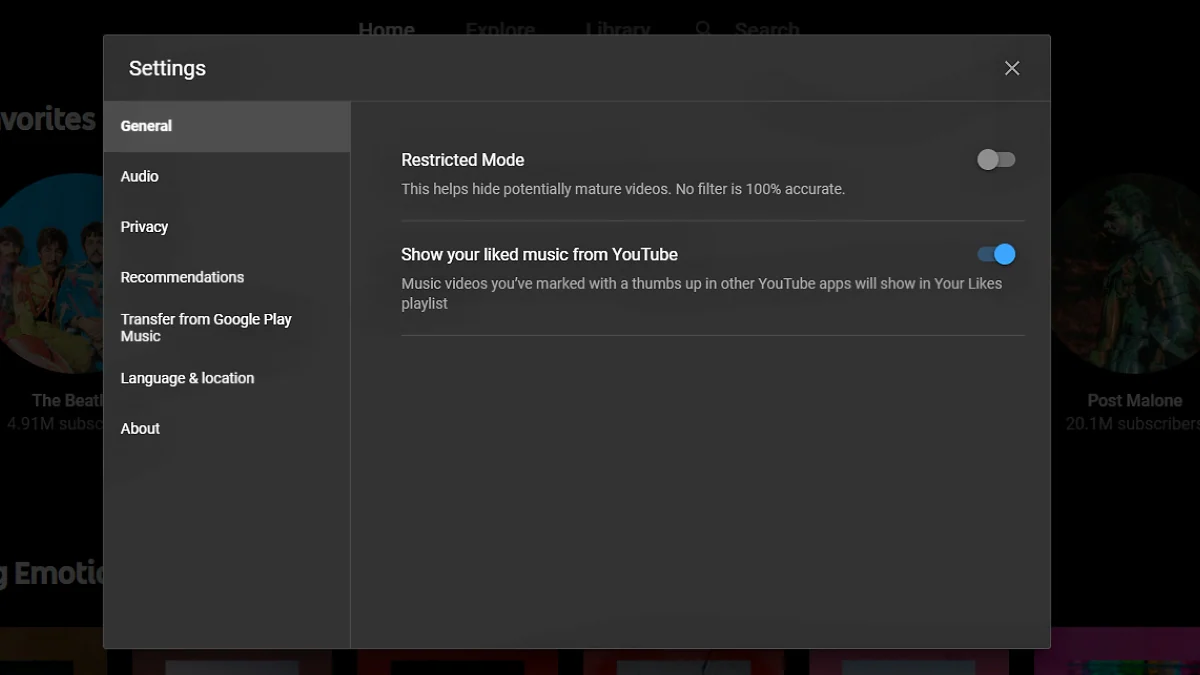Click the 'Show your liked music from YouTube' heading

540,254
